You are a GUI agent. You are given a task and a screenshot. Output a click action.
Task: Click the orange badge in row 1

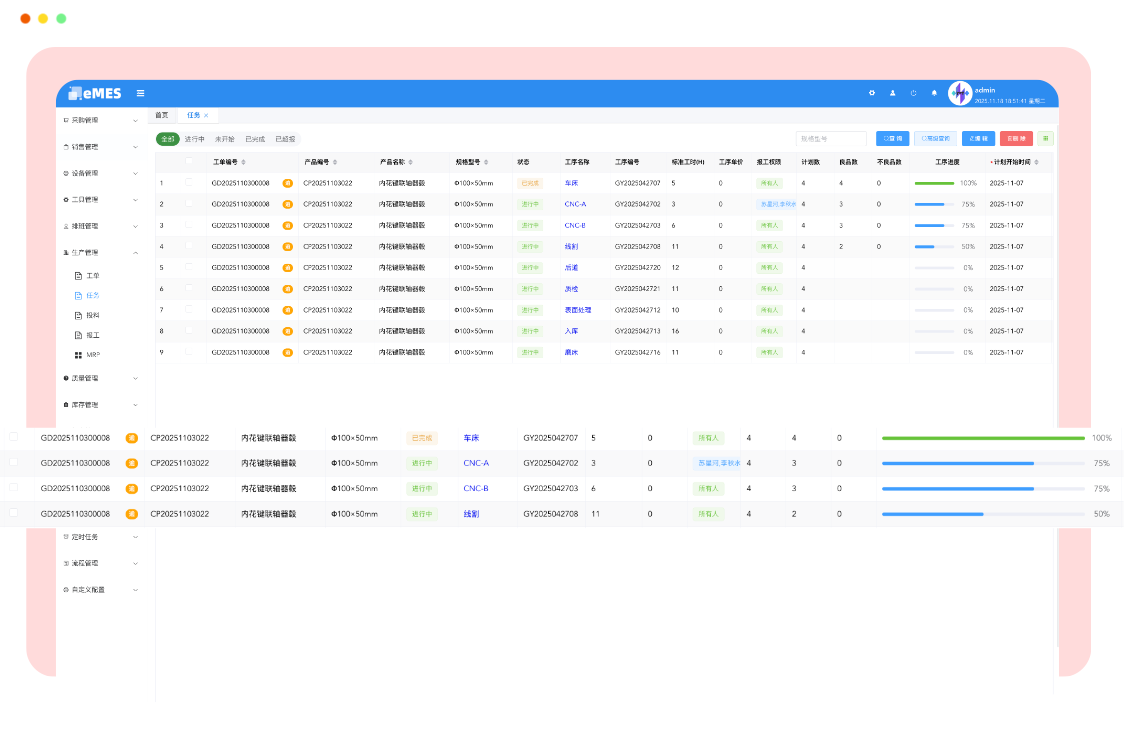tap(287, 183)
